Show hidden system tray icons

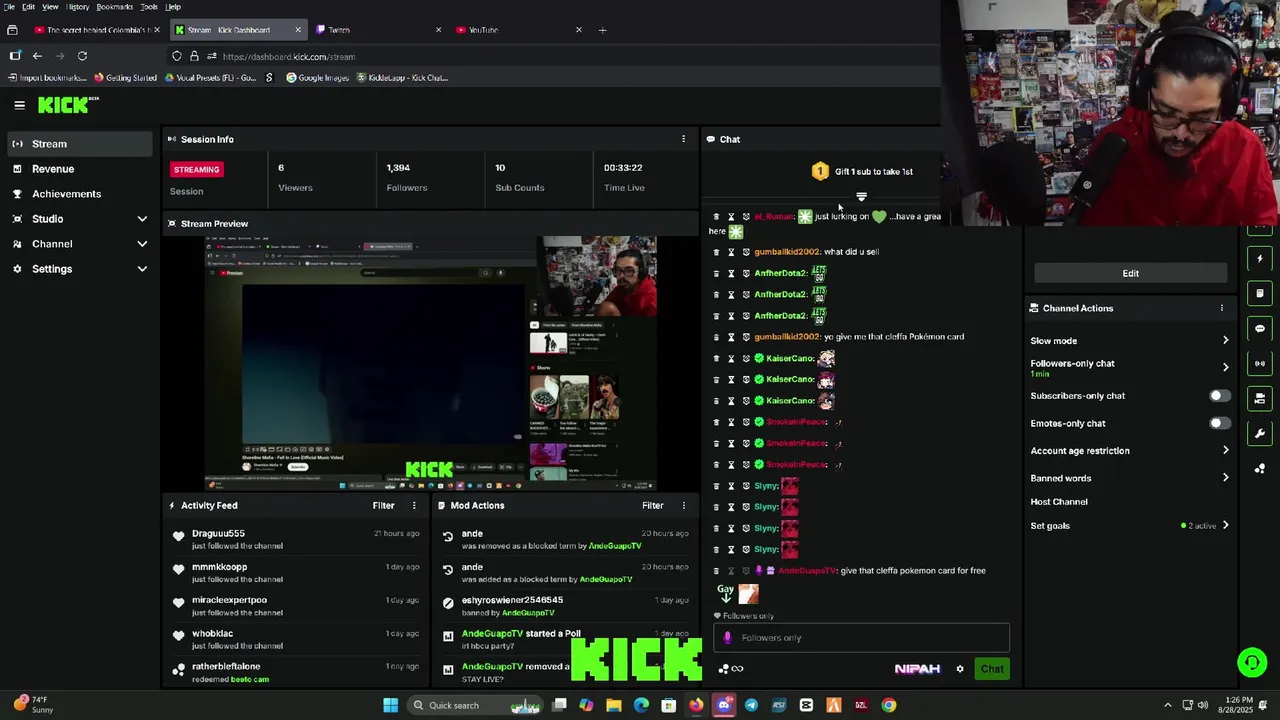pyautogui.click(x=1167, y=705)
